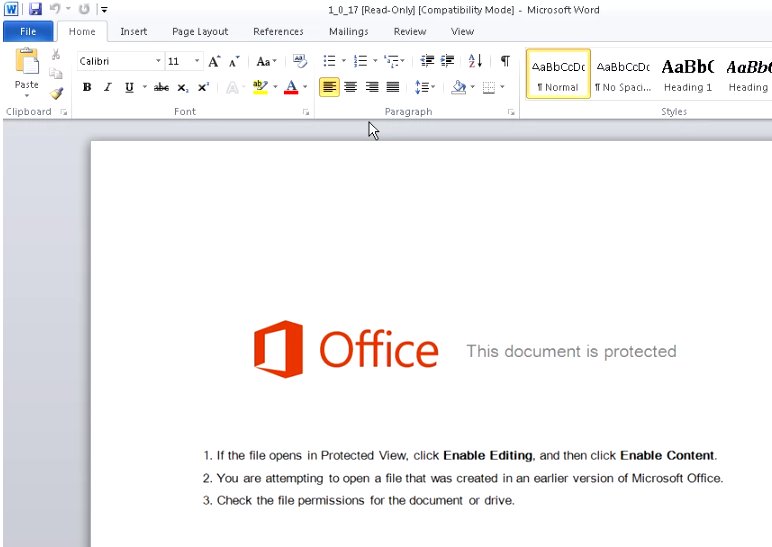Click the Undo arrow icon
The width and height of the screenshot is (772, 547).
[55, 9]
